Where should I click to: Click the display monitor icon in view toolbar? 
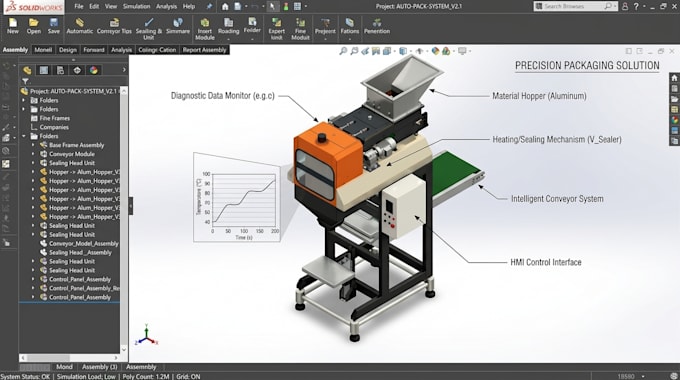click(462, 51)
